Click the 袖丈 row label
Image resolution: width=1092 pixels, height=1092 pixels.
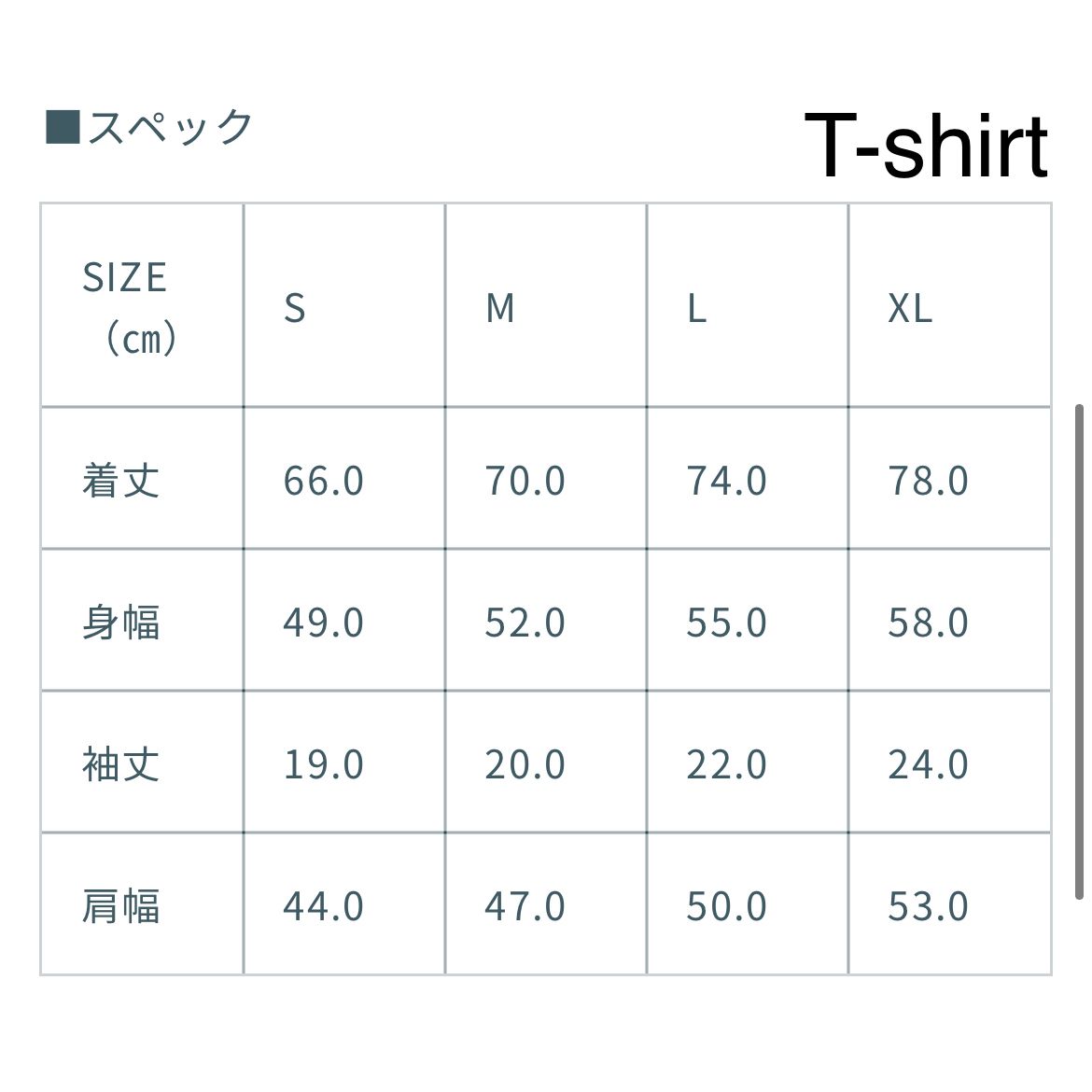(x=121, y=764)
